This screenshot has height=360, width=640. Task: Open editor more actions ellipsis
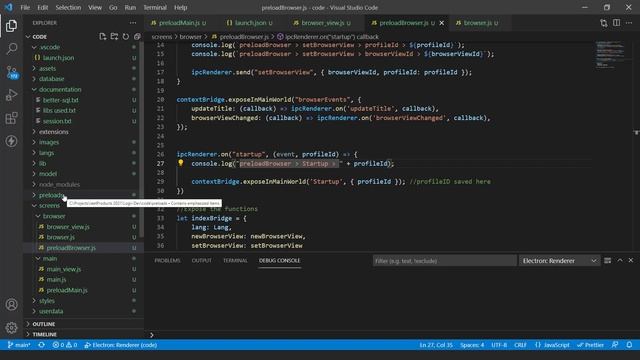[x=629, y=23]
